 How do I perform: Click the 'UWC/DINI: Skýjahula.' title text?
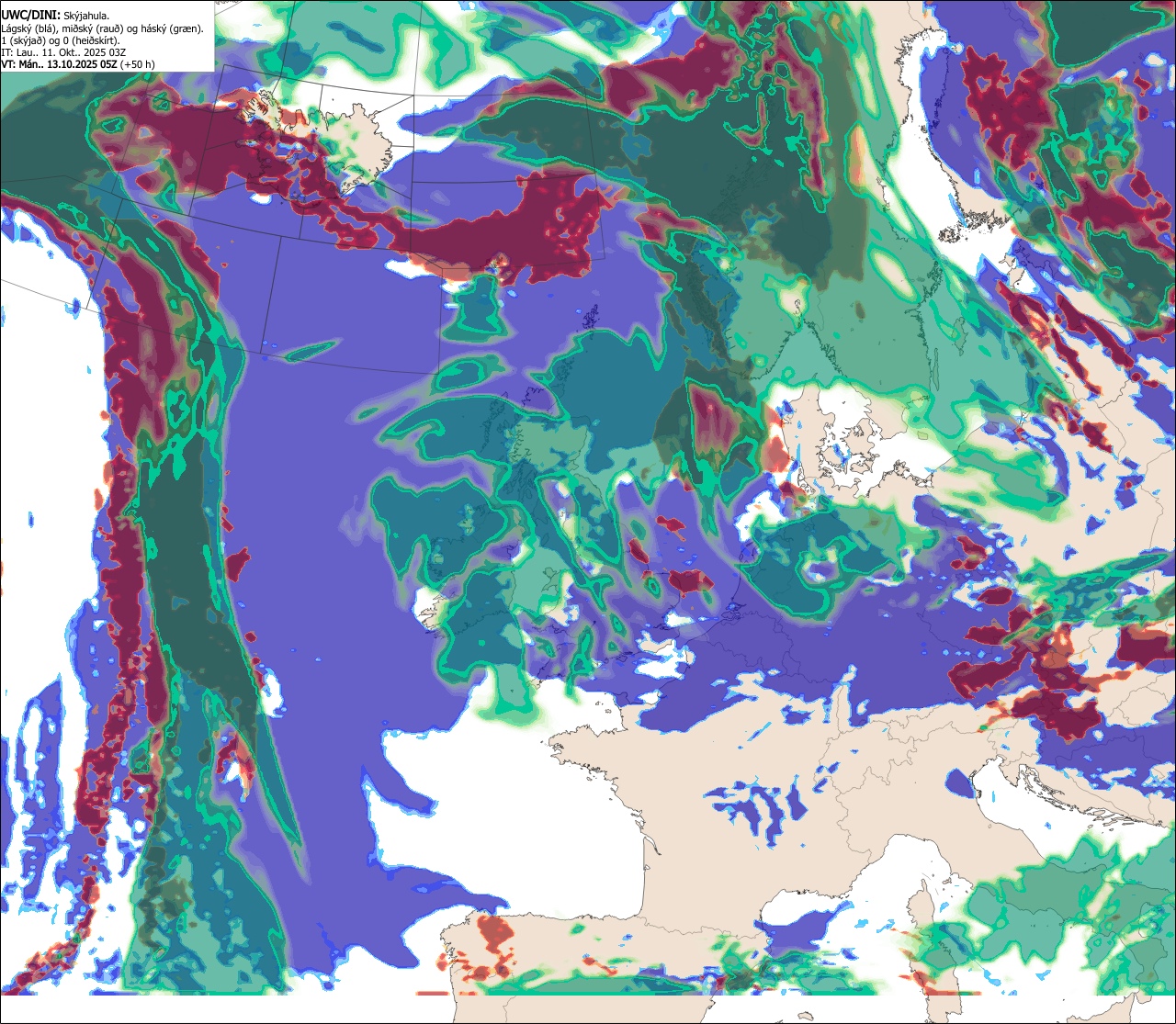coord(55,15)
